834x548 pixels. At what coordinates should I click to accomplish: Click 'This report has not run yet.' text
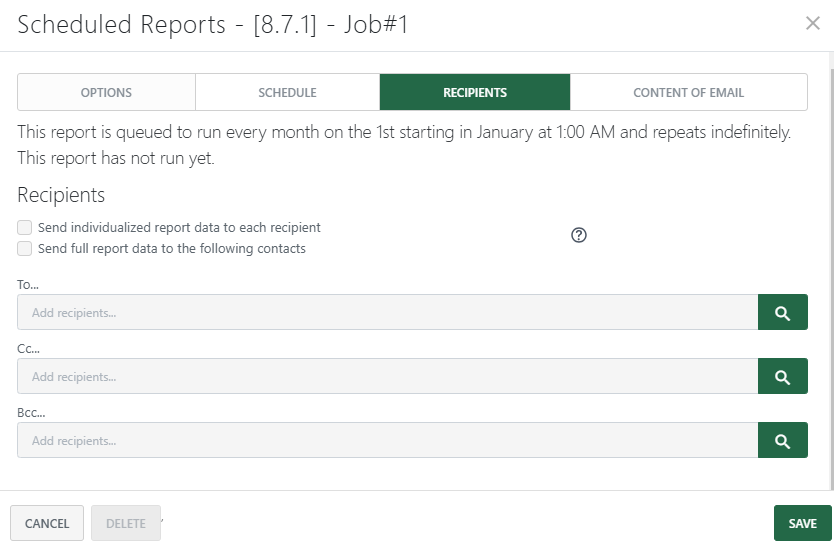(x=116, y=158)
